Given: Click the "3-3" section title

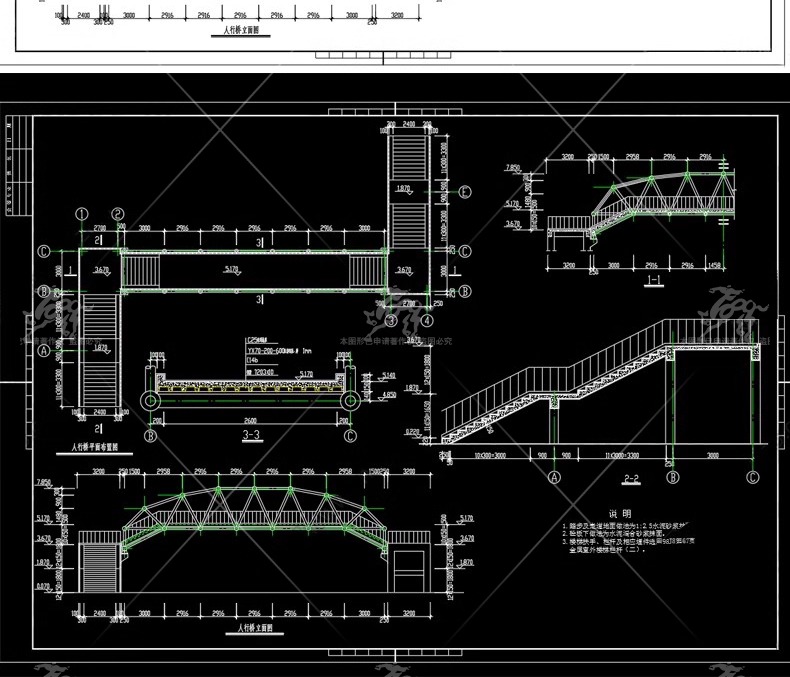Looking at the screenshot, I should click(x=251, y=435).
